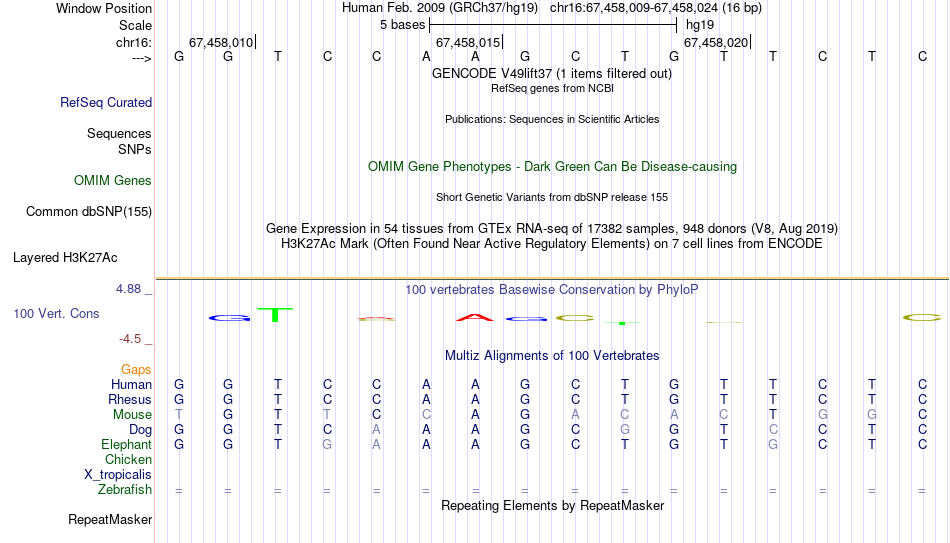Select the chr16: label
The width and height of the screenshot is (950, 543).
coord(134,42)
